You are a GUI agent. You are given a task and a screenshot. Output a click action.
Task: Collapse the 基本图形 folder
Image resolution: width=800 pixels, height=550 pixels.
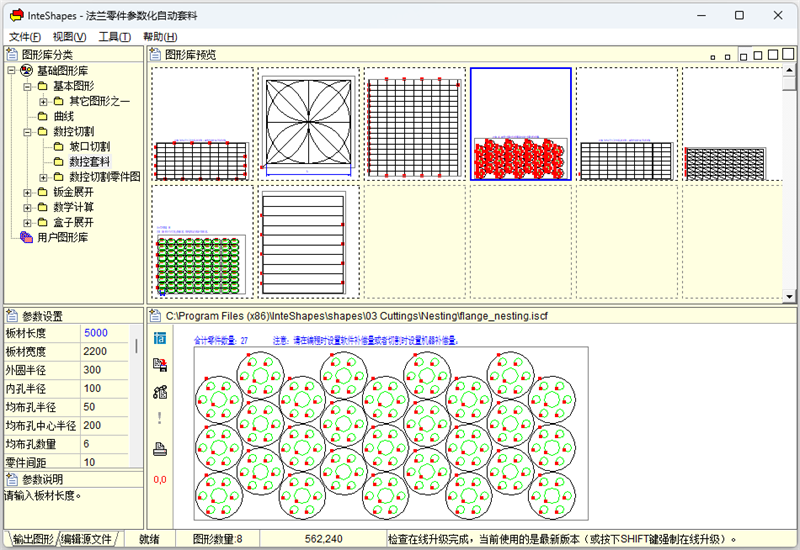click(x=27, y=86)
